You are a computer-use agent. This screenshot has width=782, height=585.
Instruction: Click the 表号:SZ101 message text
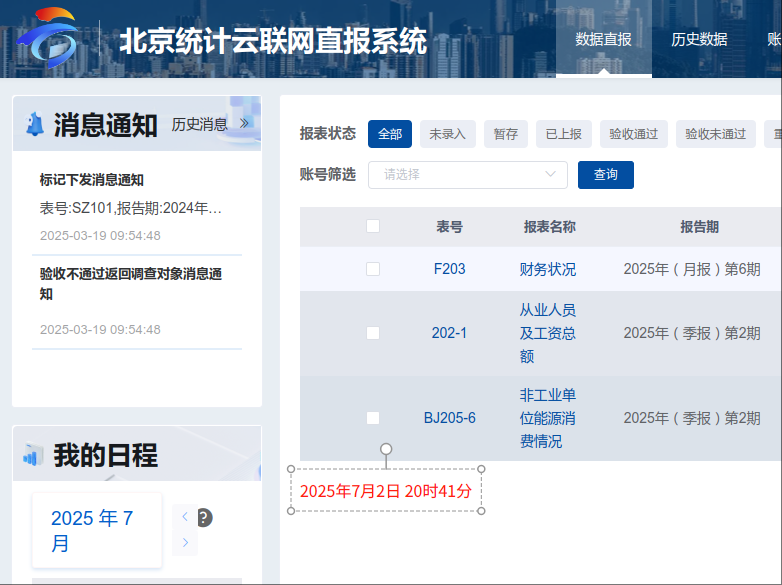131,207
